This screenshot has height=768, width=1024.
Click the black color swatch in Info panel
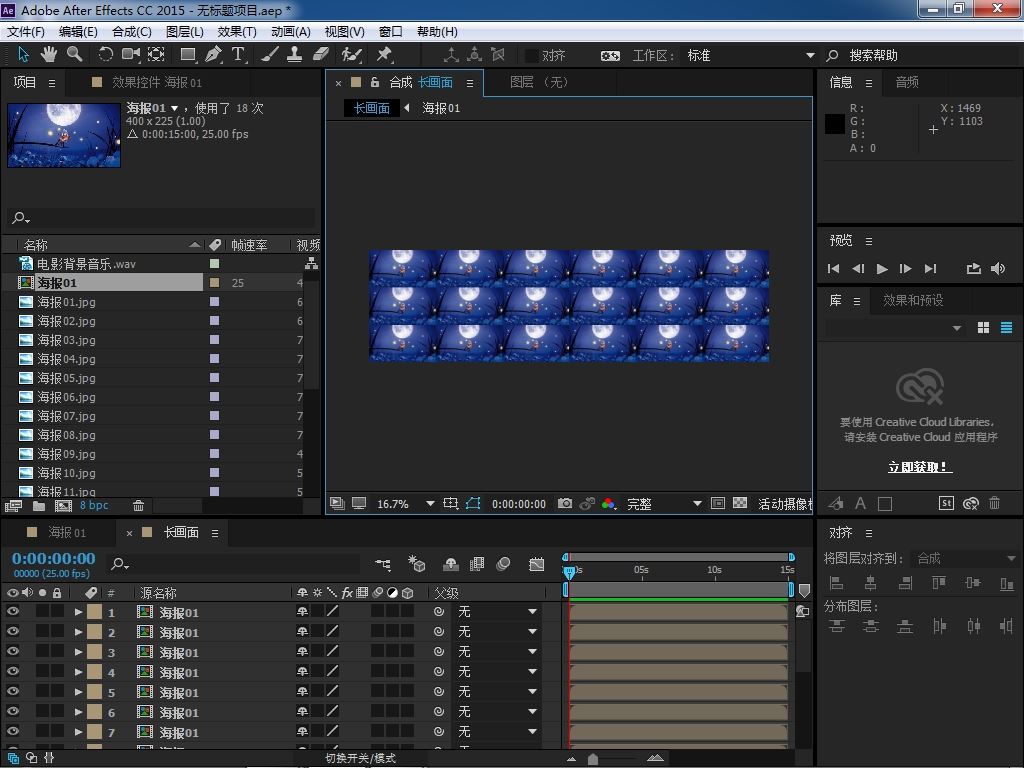tap(834, 123)
